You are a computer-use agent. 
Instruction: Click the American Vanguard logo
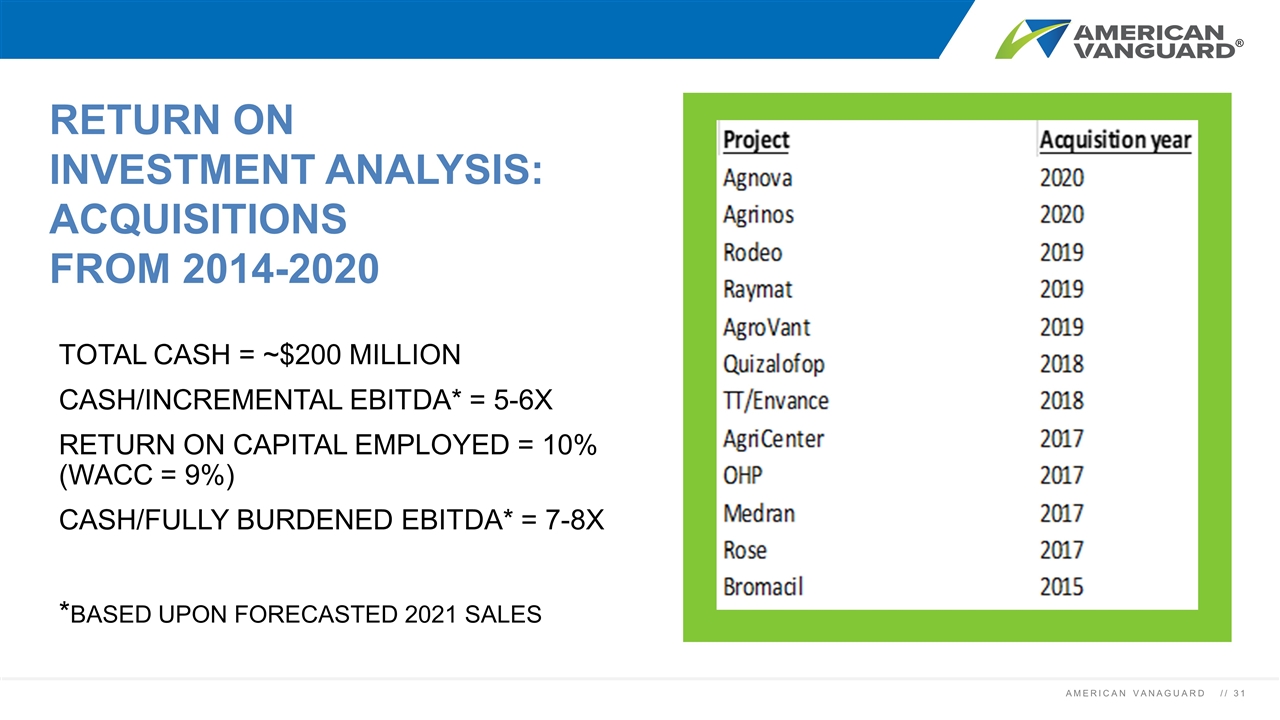point(1119,39)
